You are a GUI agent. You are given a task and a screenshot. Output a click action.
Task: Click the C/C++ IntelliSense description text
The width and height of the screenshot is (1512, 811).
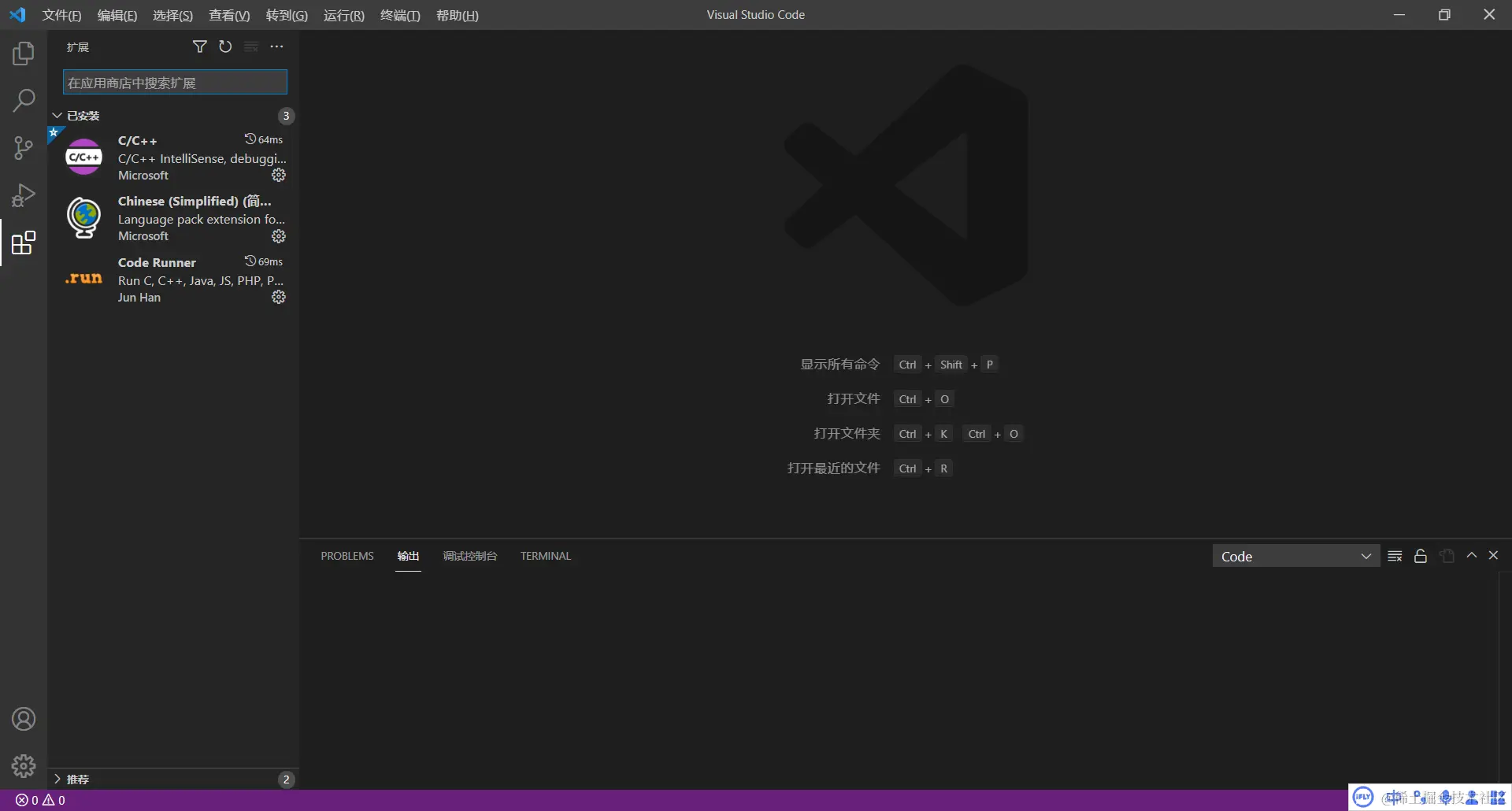pos(202,159)
